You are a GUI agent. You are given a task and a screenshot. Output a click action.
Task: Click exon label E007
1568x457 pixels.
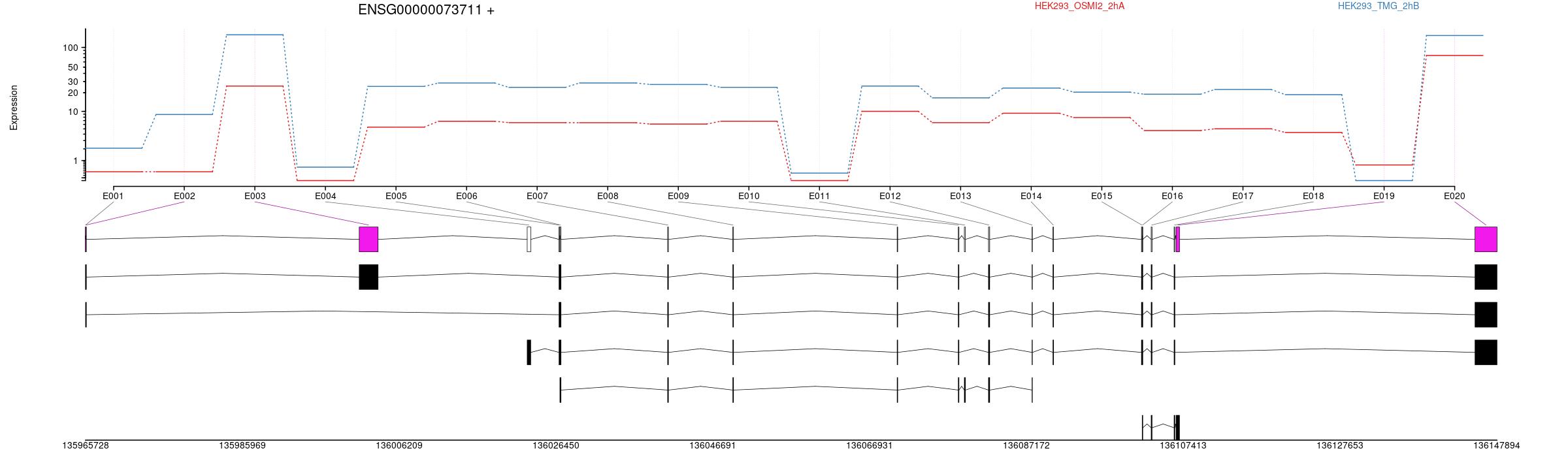(537, 196)
